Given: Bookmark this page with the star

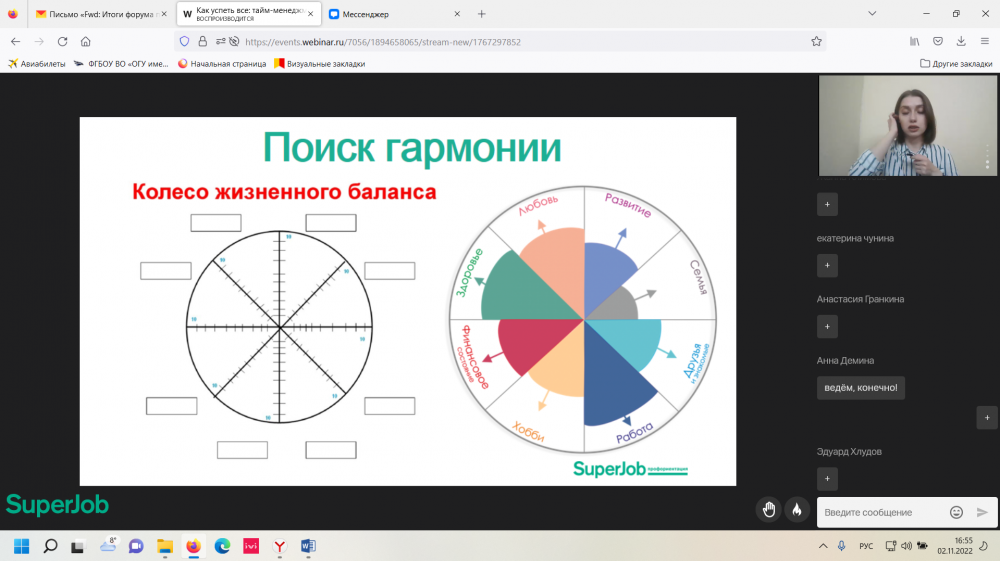Looking at the screenshot, I should 816,42.
